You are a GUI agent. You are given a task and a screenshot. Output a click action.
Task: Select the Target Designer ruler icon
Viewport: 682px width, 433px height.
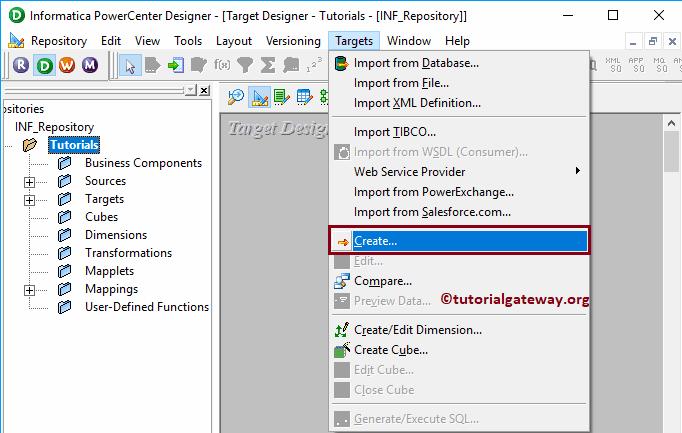click(x=259, y=97)
